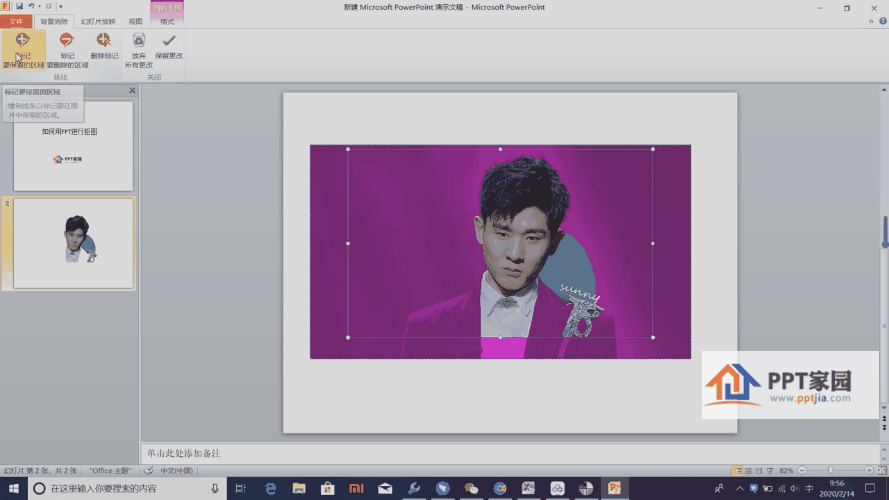Collapse the ribbon with the caret icon

click(871, 21)
